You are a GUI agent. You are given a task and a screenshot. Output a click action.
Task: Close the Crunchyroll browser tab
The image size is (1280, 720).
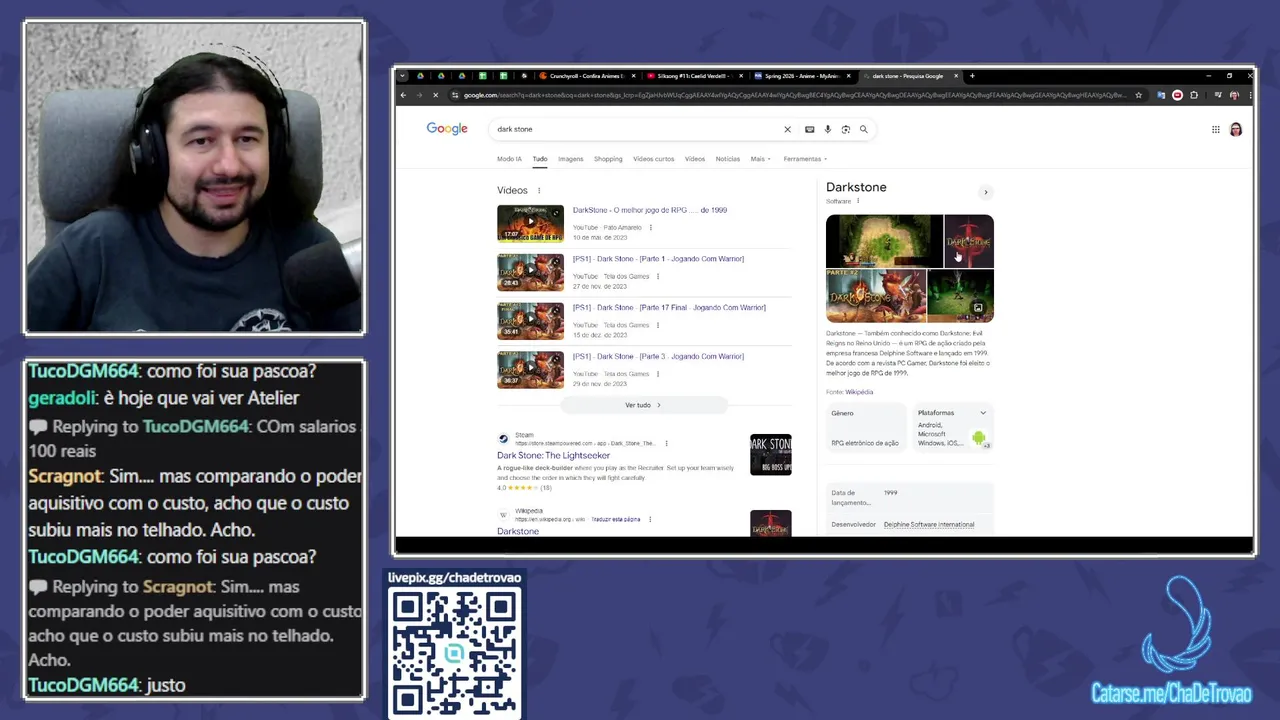pos(633,76)
